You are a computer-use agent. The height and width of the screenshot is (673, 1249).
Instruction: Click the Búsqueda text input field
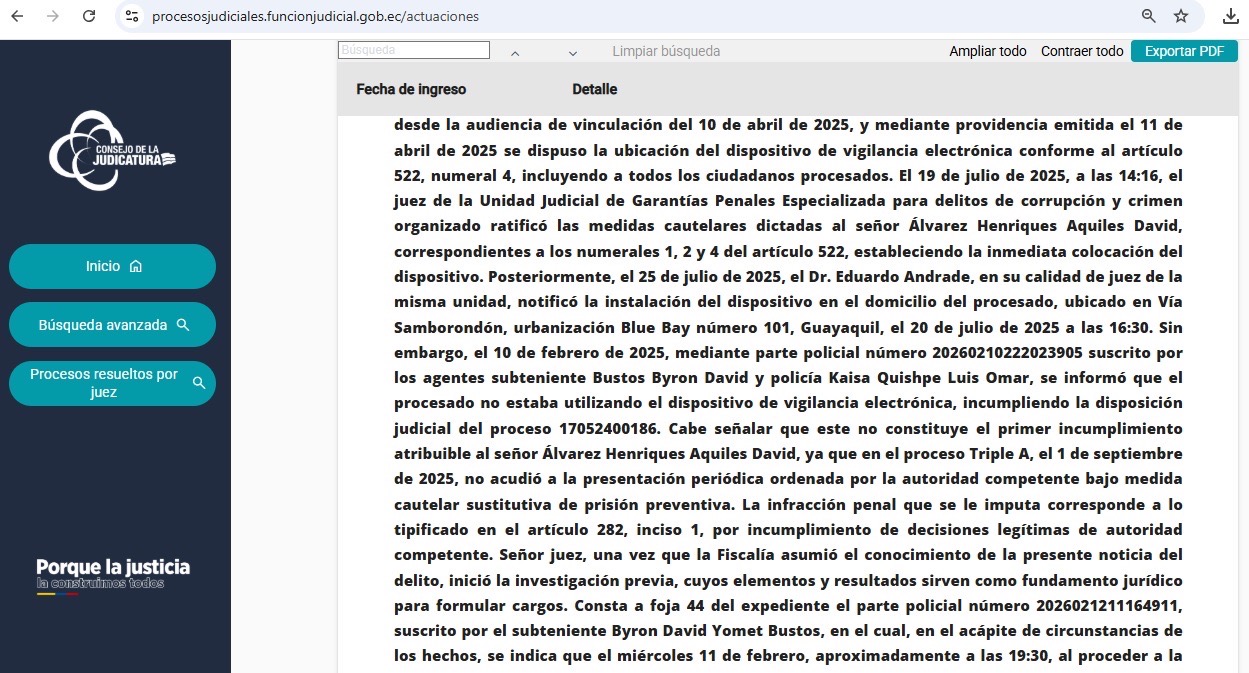pos(414,50)
